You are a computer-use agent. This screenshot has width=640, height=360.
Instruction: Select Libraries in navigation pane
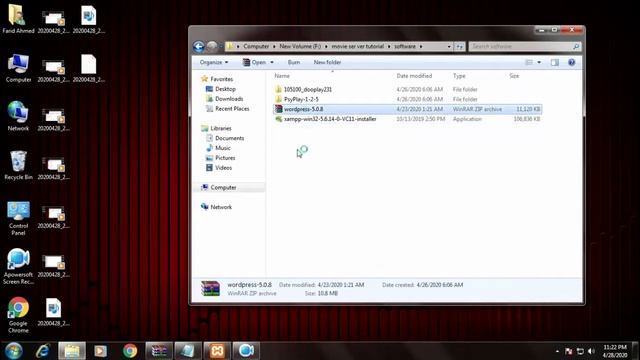(x=221, y=128)
